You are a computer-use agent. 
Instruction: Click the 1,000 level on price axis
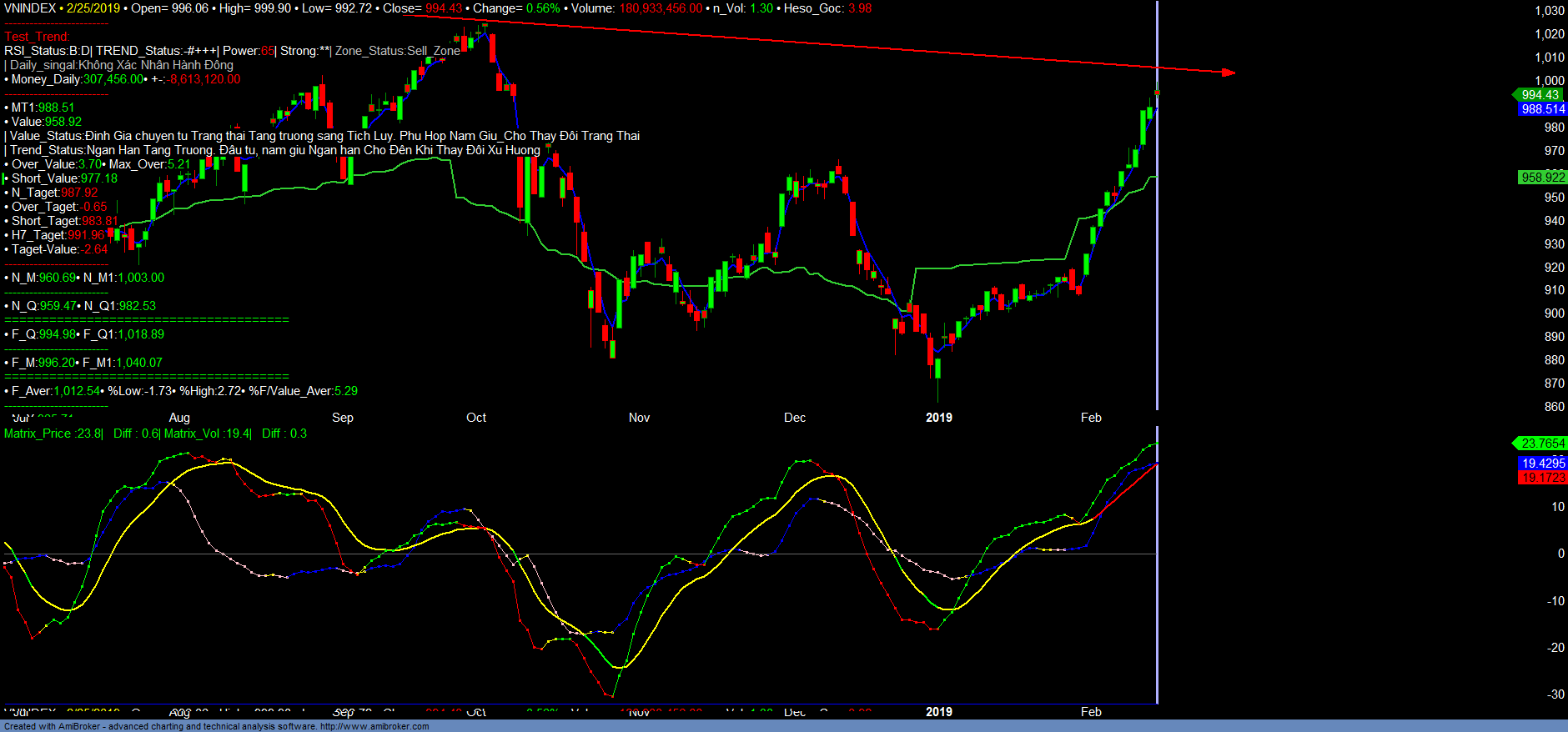(x=1549, y=81)
